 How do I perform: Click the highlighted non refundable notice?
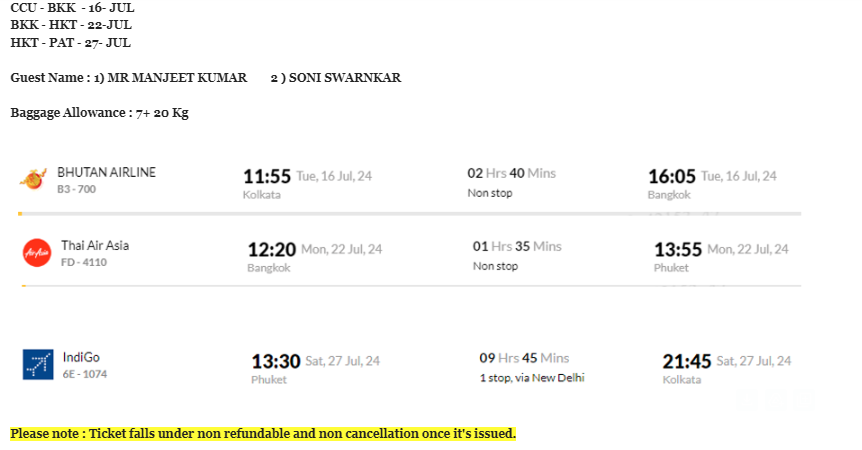263,434
